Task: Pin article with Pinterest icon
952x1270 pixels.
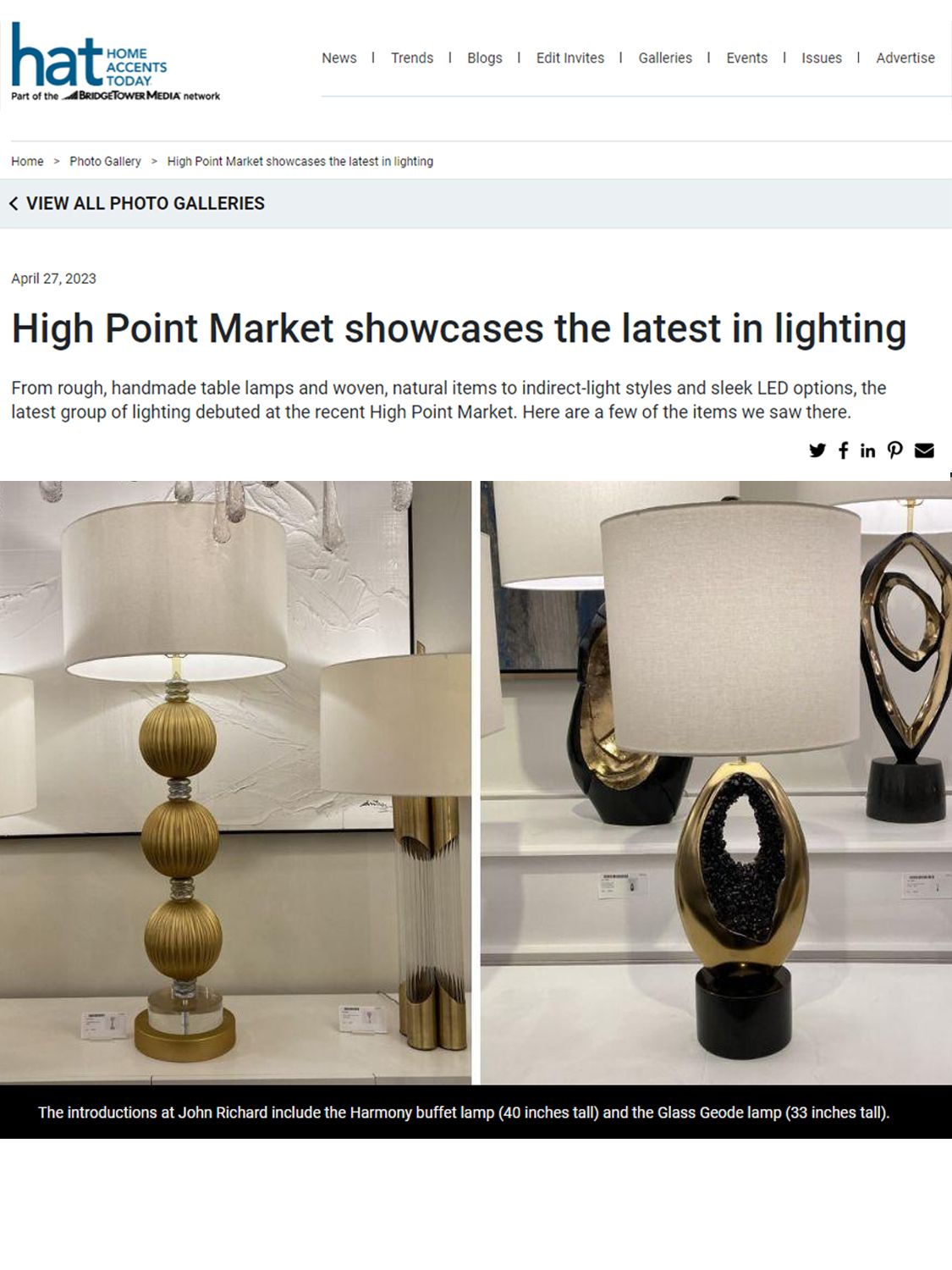Action: click(x=894, y=450)
